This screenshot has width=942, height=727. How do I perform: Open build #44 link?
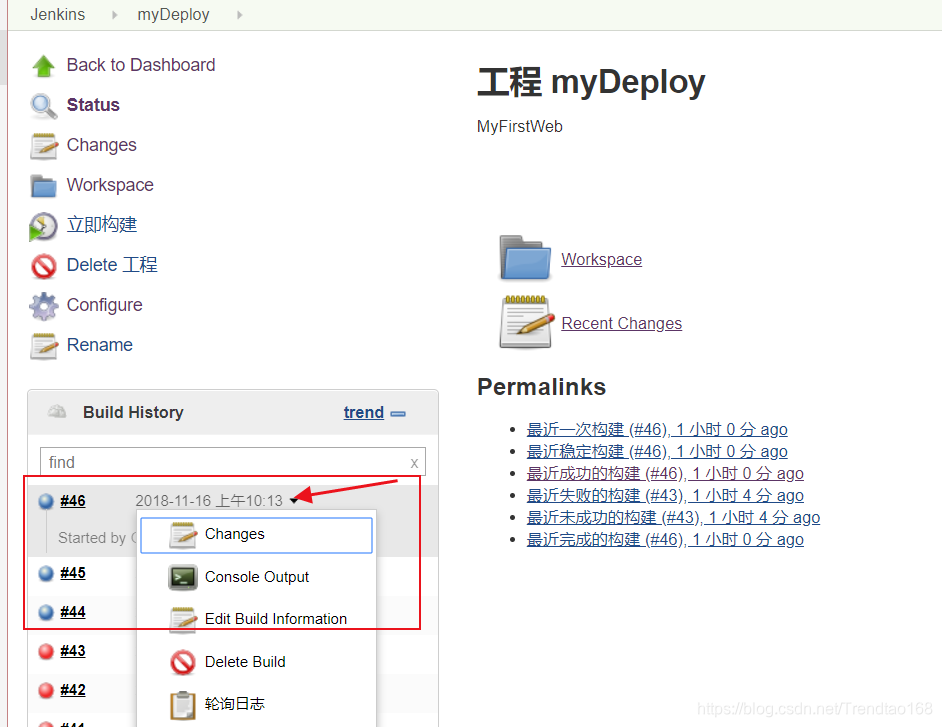click(73, 612)
